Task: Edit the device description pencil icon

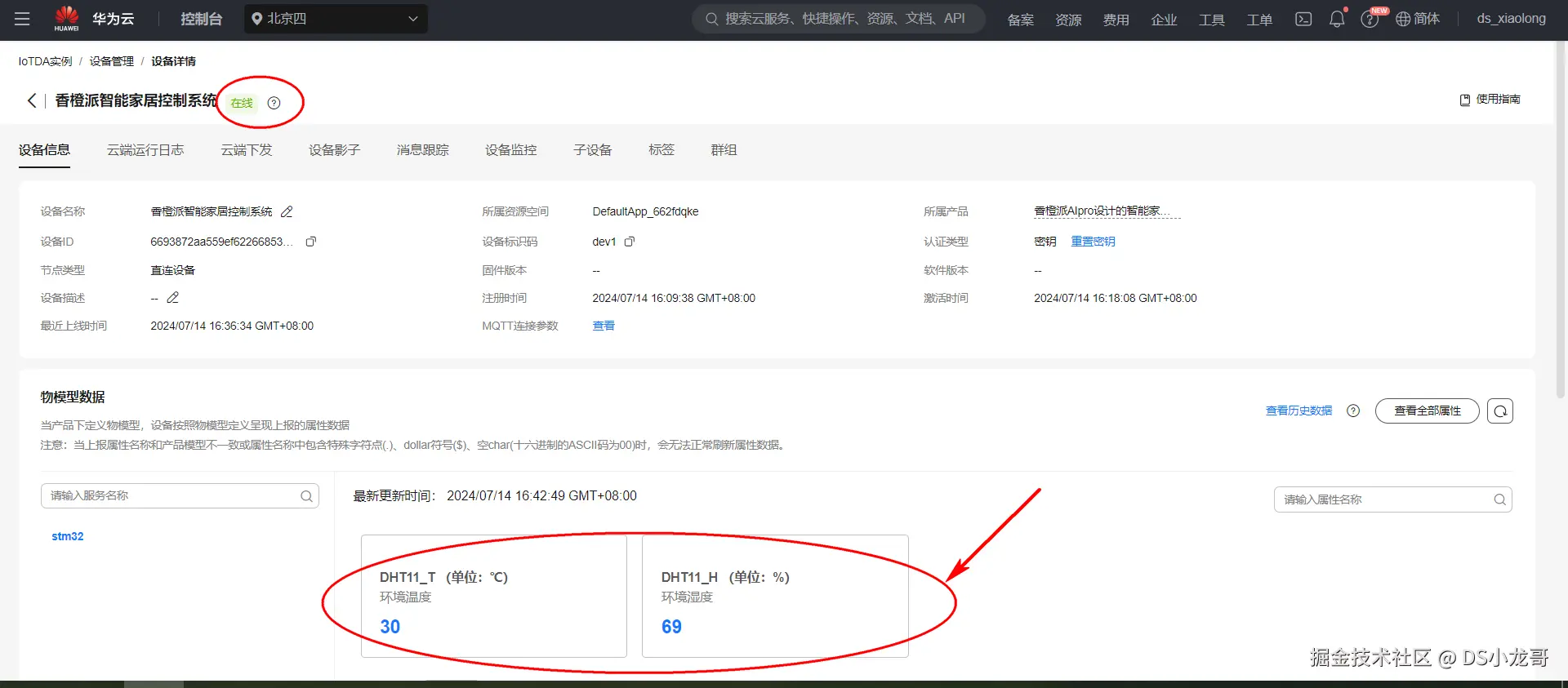Action: [x=172, y=298]
